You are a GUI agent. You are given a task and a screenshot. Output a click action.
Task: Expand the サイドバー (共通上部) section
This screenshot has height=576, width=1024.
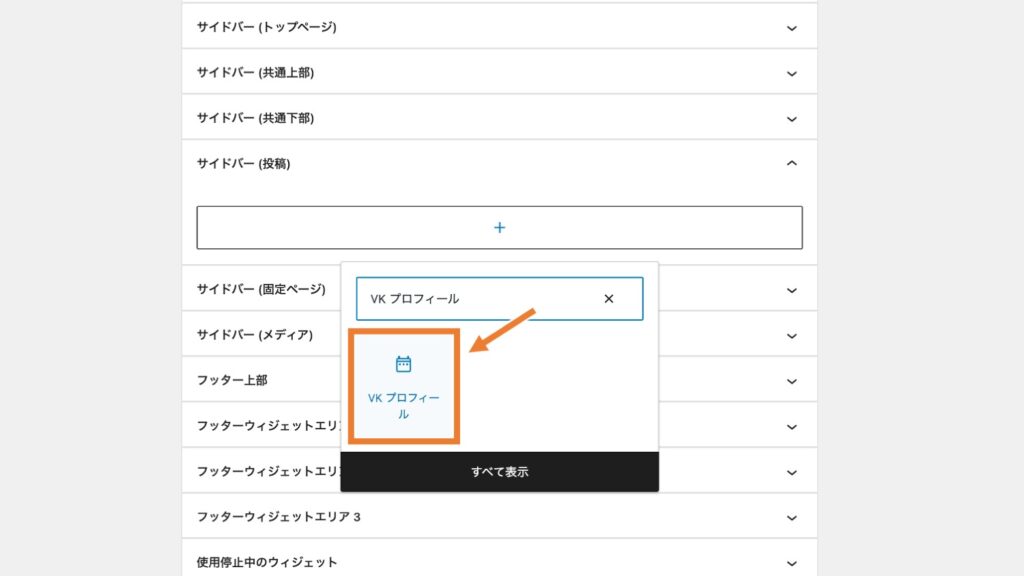pyautogui.click(x=791, y=72)
